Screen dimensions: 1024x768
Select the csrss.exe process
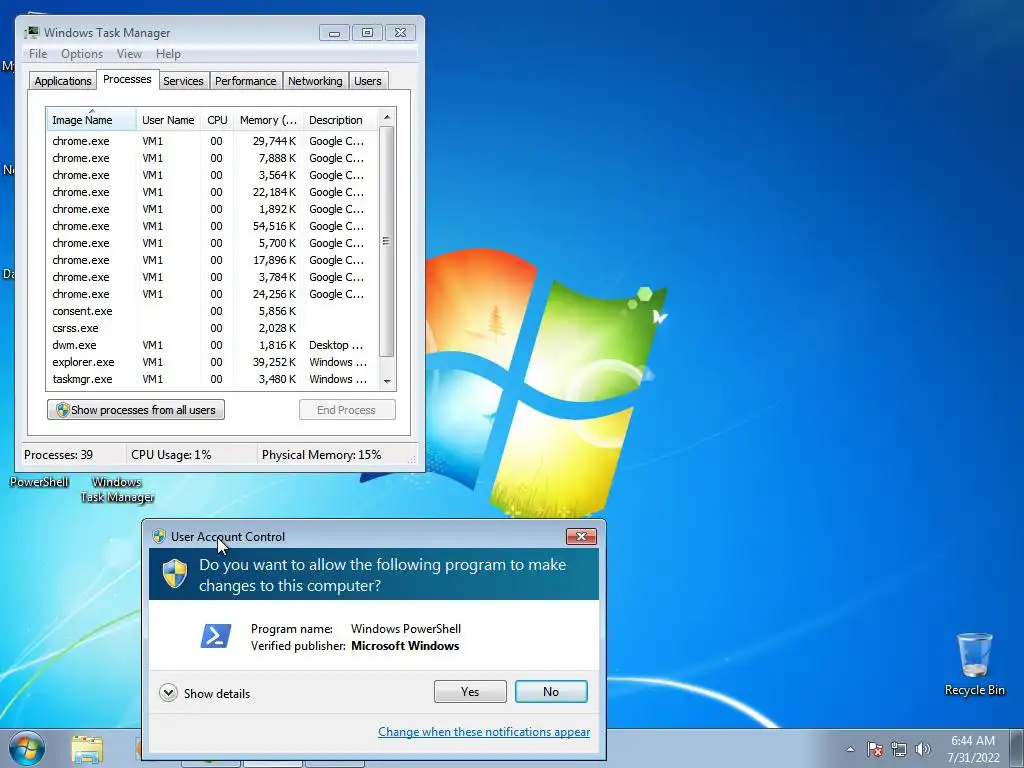pyautogui.click(x=212, y=327)
